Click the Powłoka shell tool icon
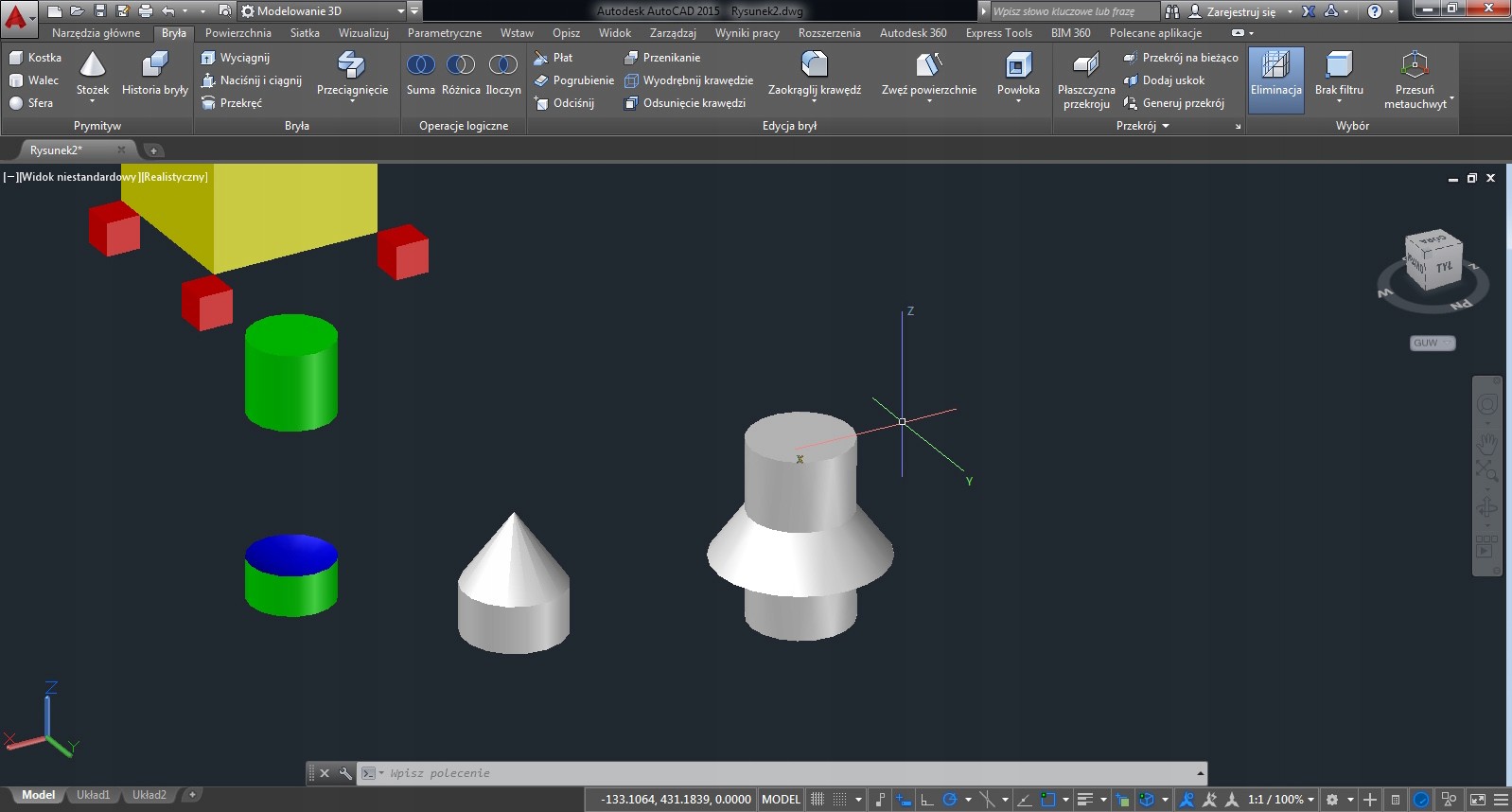1512x812 pixels. (1017, 66)
